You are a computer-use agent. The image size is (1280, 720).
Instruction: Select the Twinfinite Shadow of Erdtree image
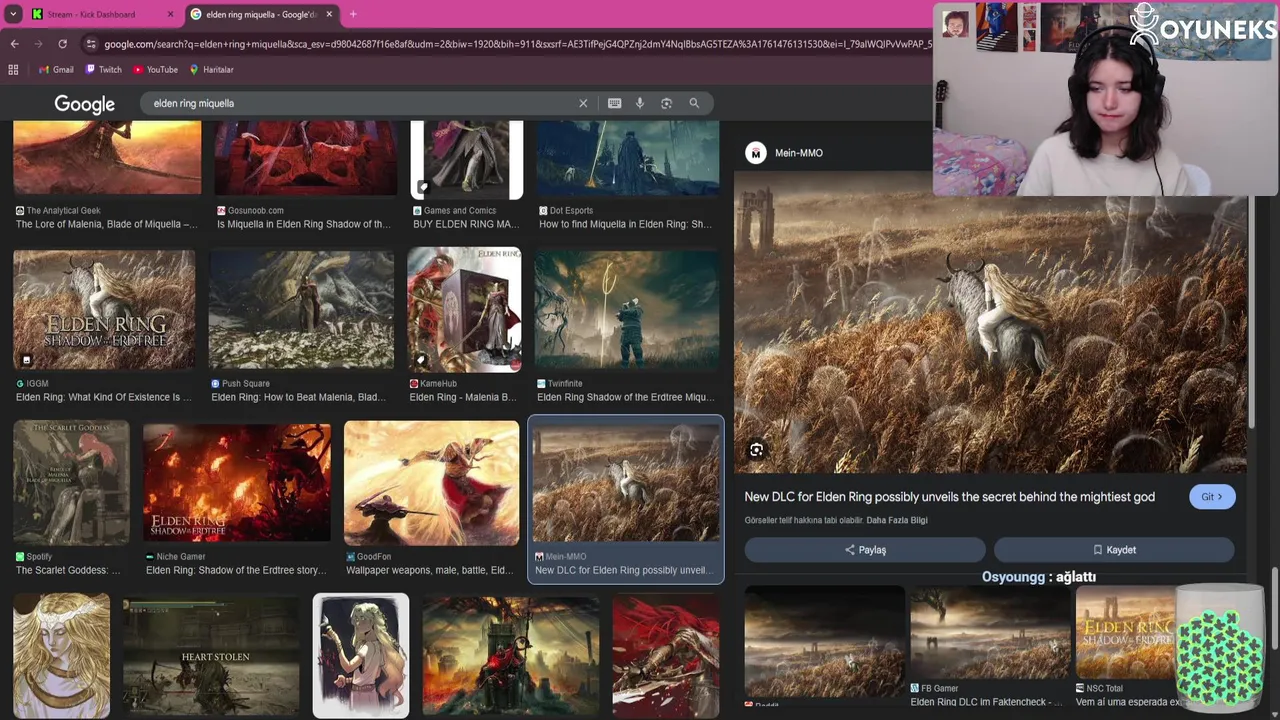[627, 310]
